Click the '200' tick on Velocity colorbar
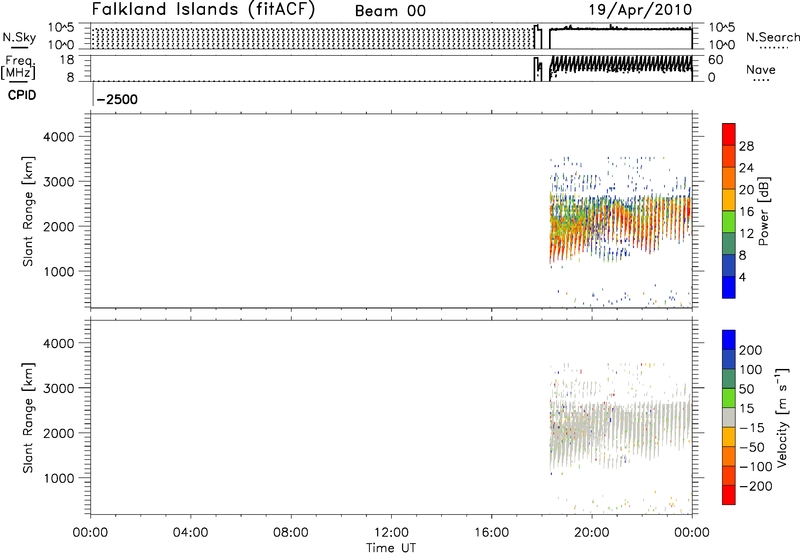 (751, 350)
